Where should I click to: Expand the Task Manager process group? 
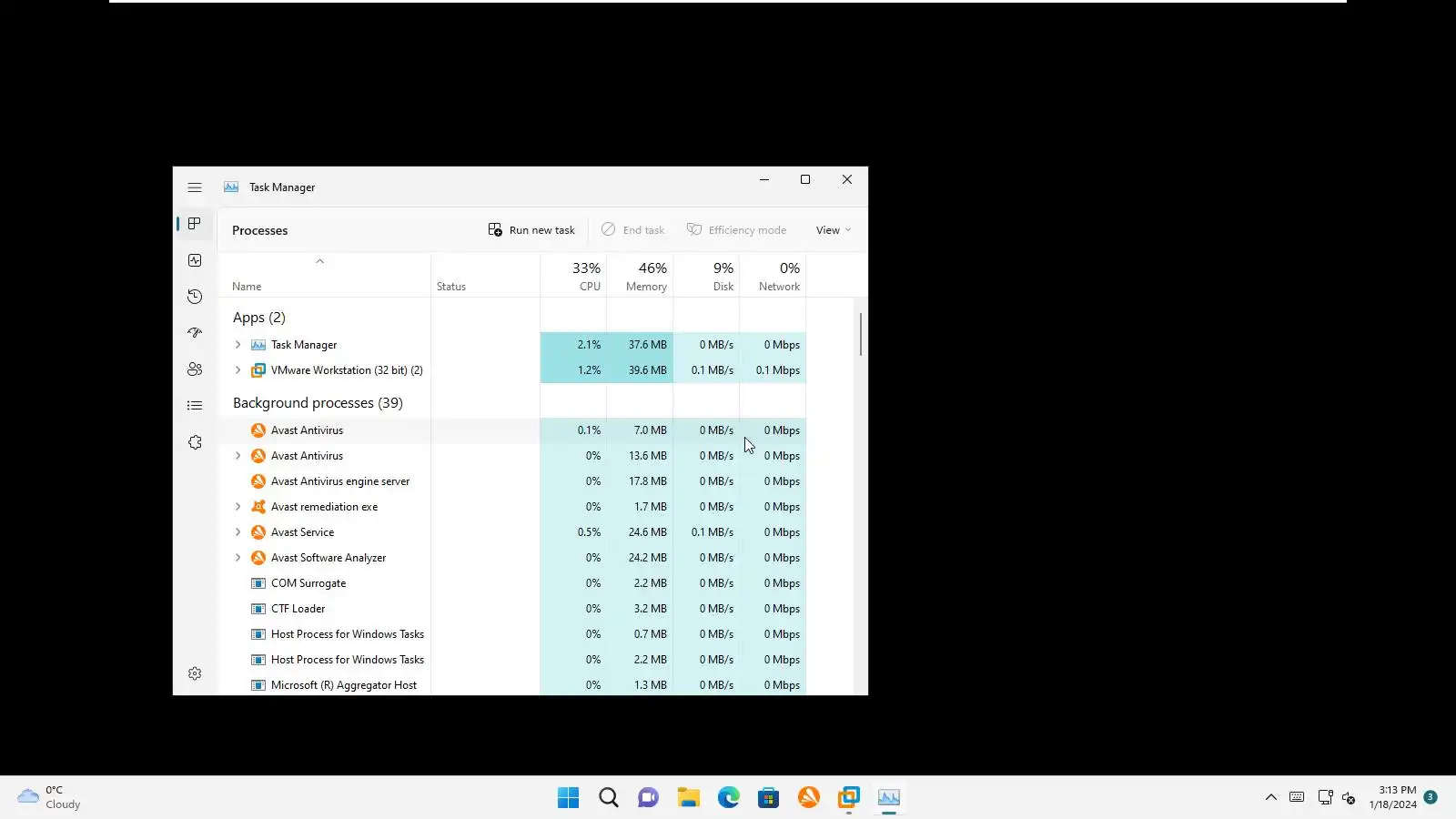(238, 345)
